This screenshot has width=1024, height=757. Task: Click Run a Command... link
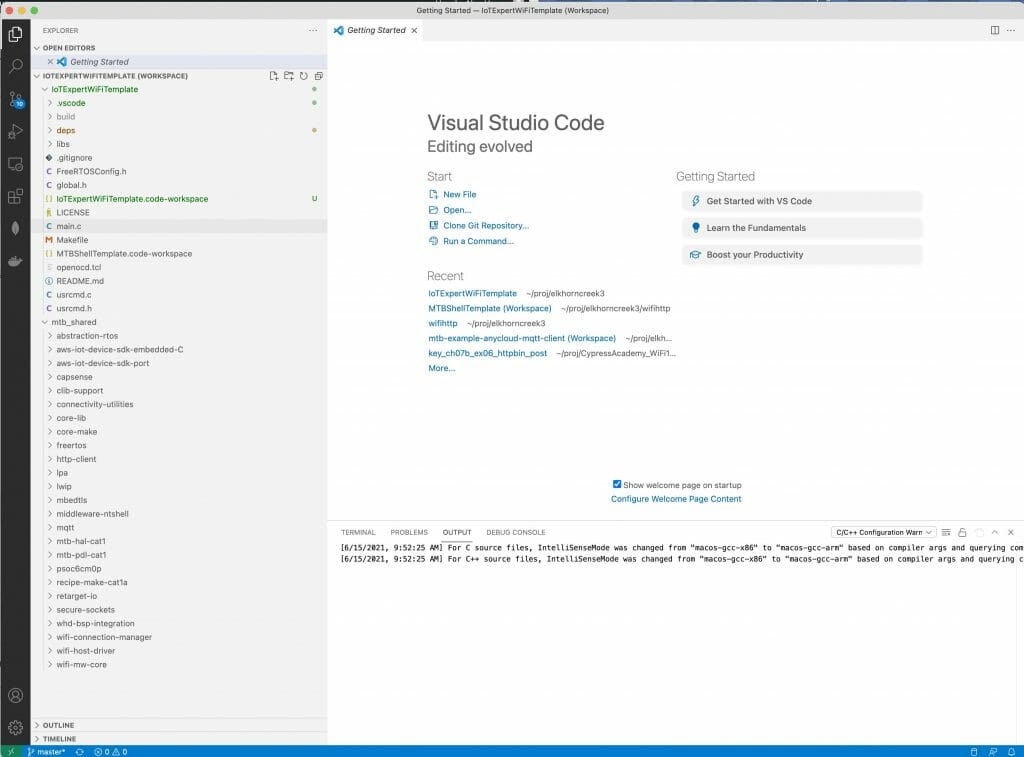(x=478, y=242)
